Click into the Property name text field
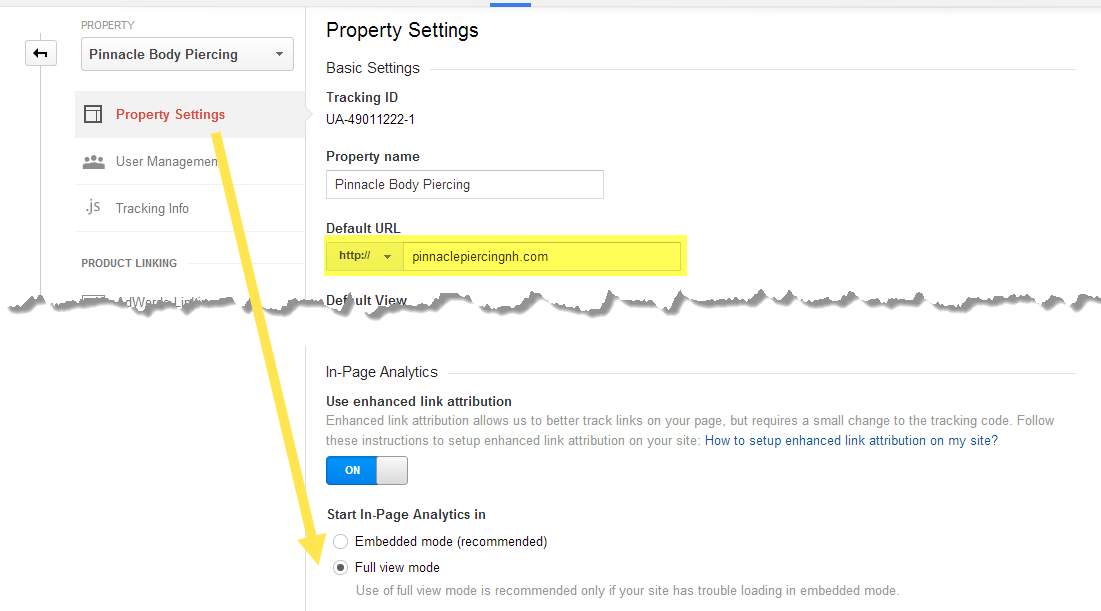 pyautogui.click(x=465, y=184)
